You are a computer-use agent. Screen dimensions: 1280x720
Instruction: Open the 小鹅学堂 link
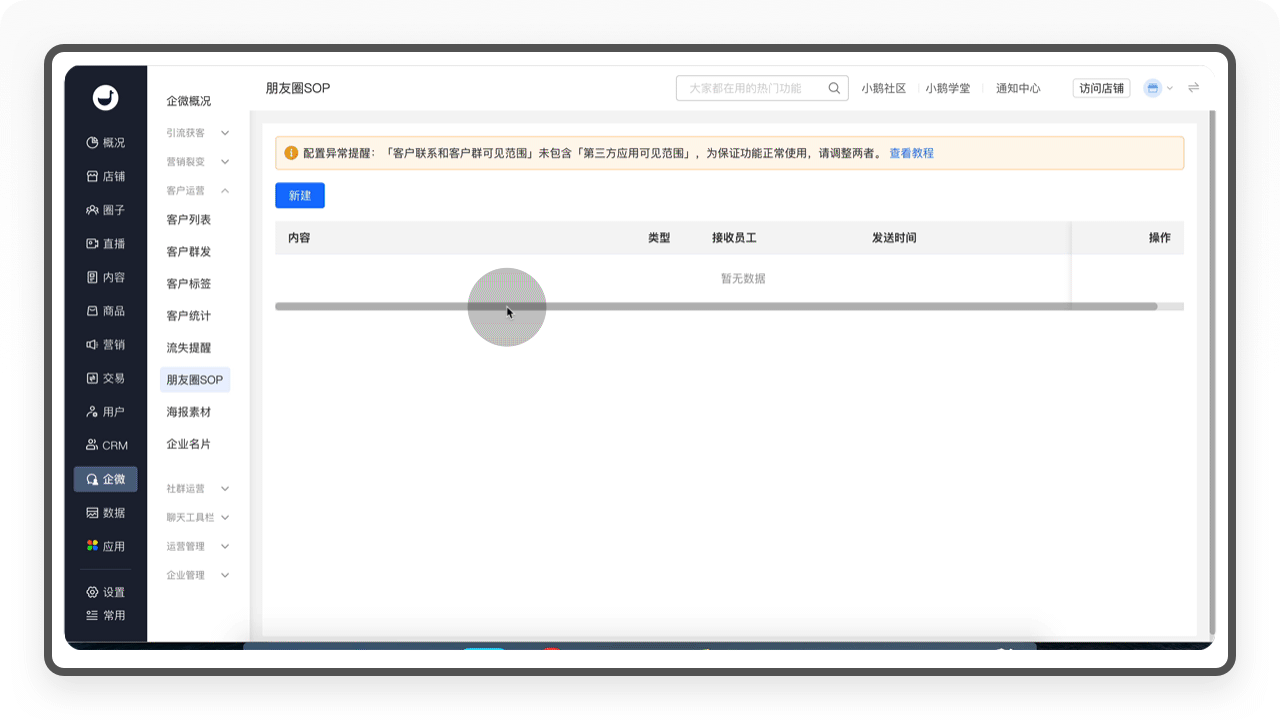pyautogui.click(x=948, y=88)
